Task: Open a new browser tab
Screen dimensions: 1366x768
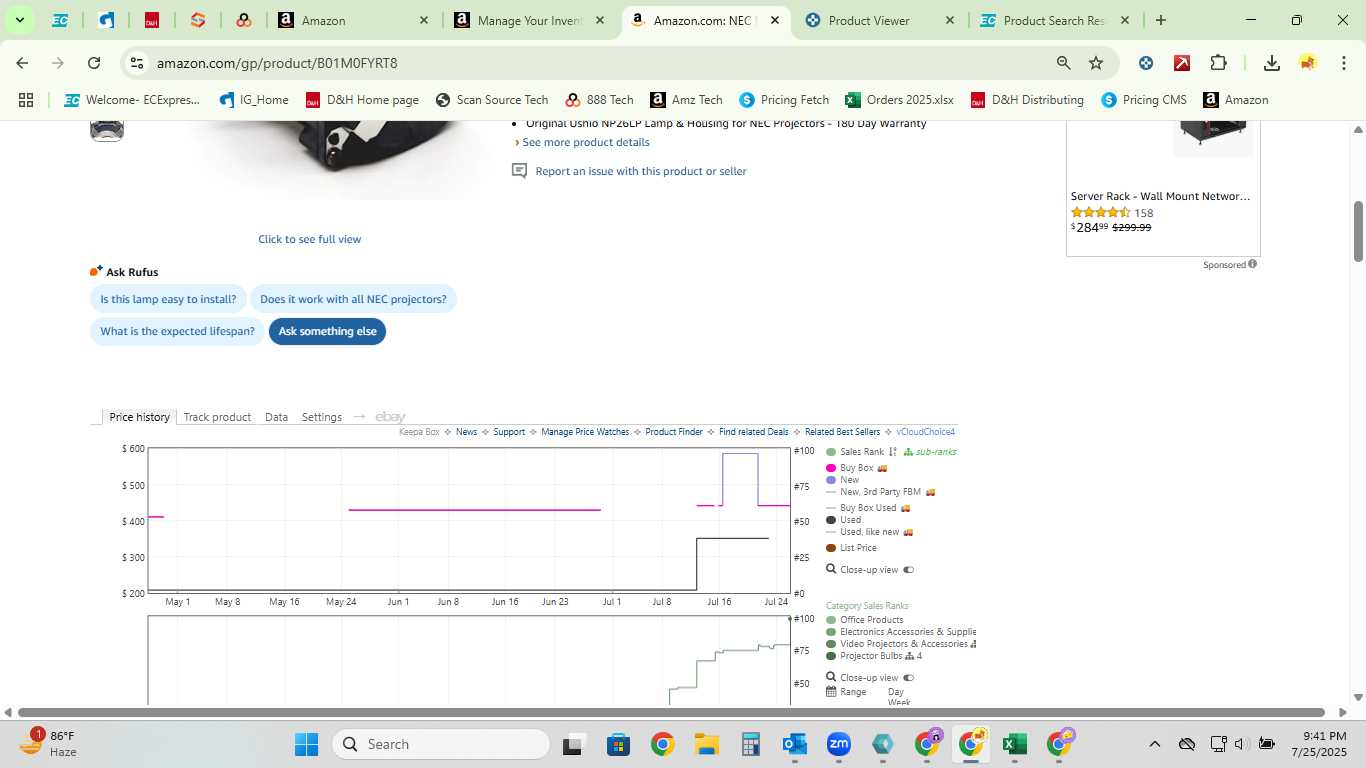Action: pyautogui.click(x=1160, y=20)
